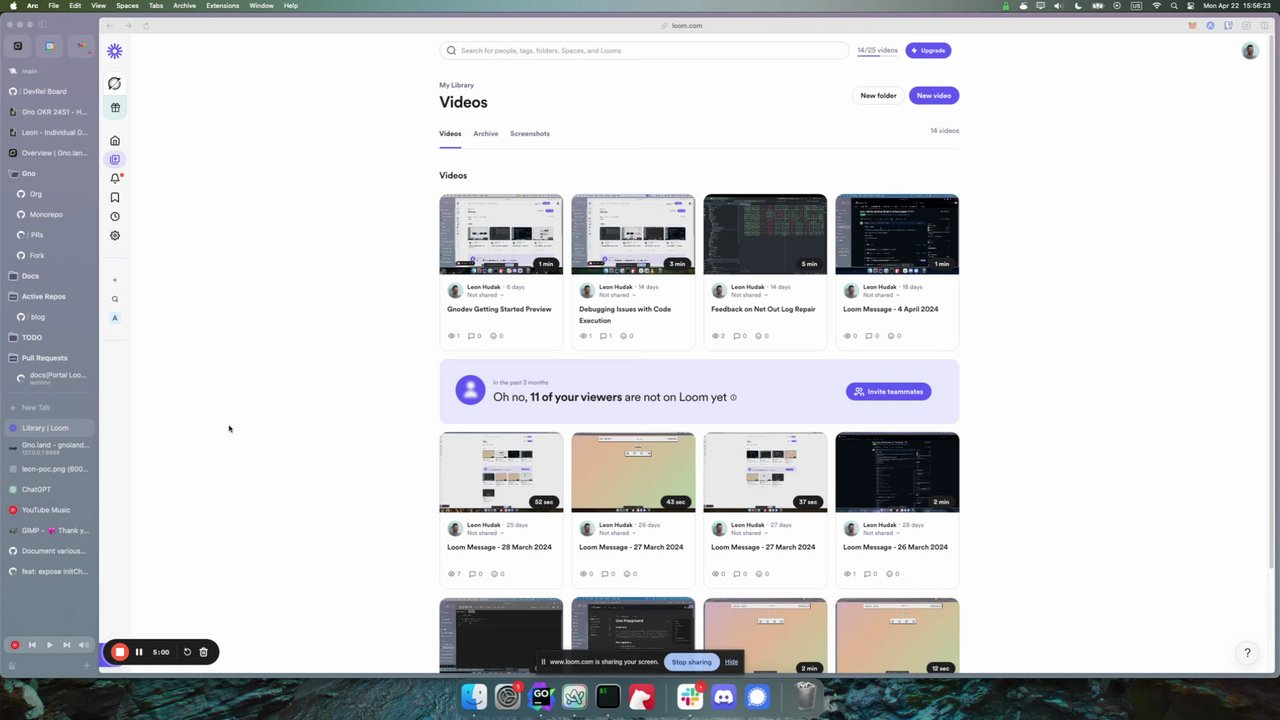1280x720 pixels.
Task: Open the Library icon in Loom sidebar
Action: pyautogui.click(x=115, y=159)
